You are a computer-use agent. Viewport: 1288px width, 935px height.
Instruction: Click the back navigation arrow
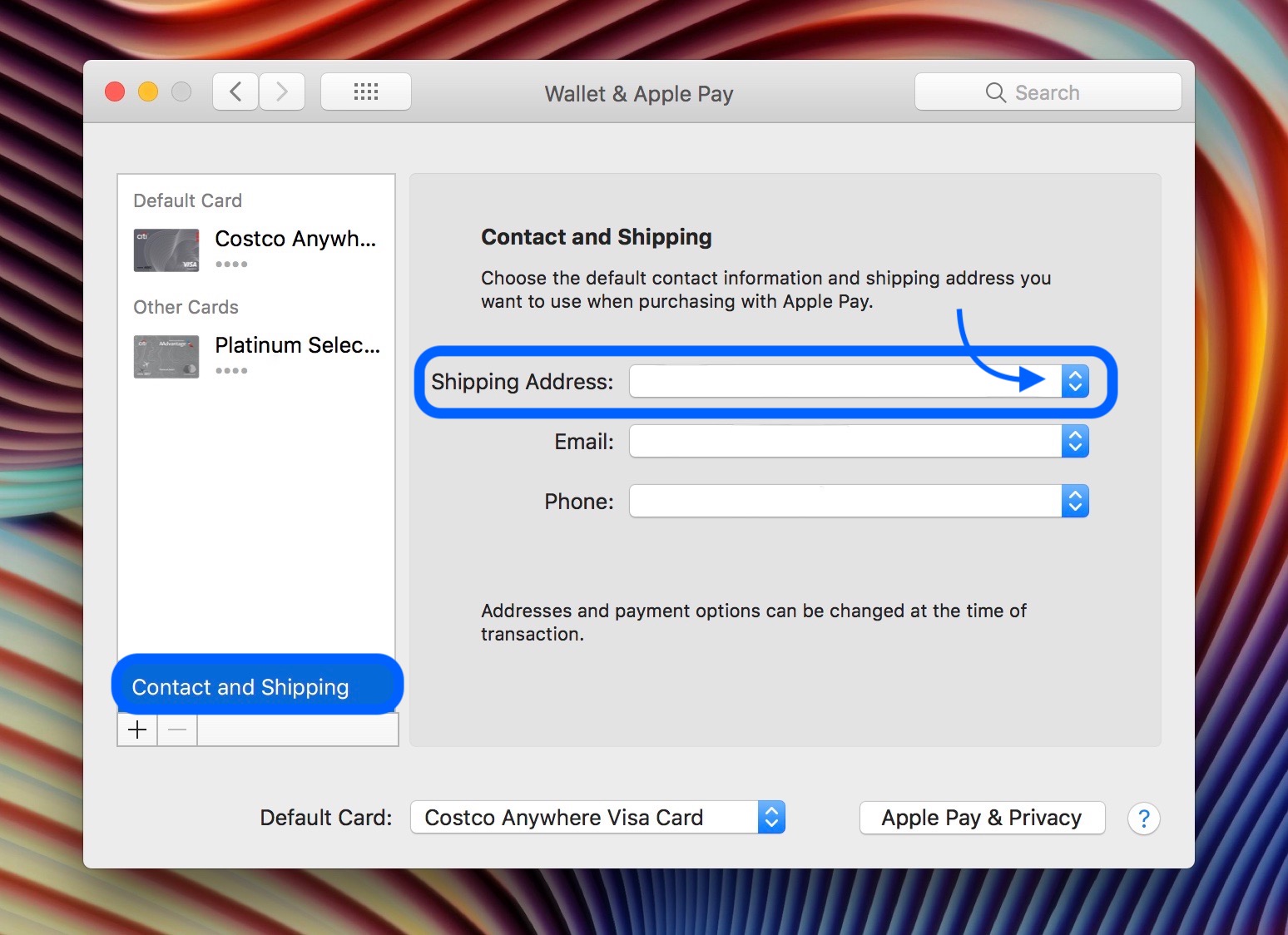[235, 92]
